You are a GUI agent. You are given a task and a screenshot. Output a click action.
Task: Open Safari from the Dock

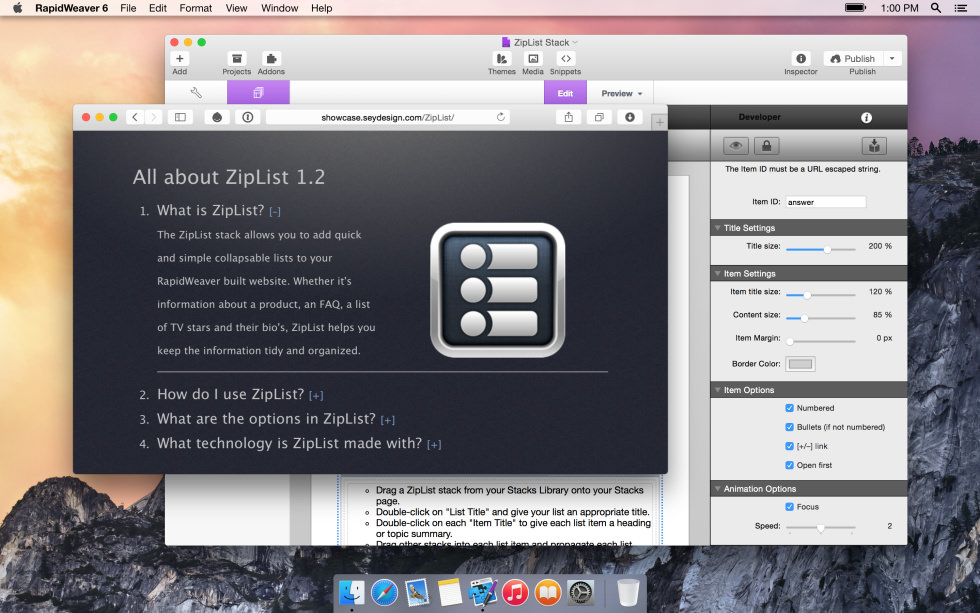point(384,592)
